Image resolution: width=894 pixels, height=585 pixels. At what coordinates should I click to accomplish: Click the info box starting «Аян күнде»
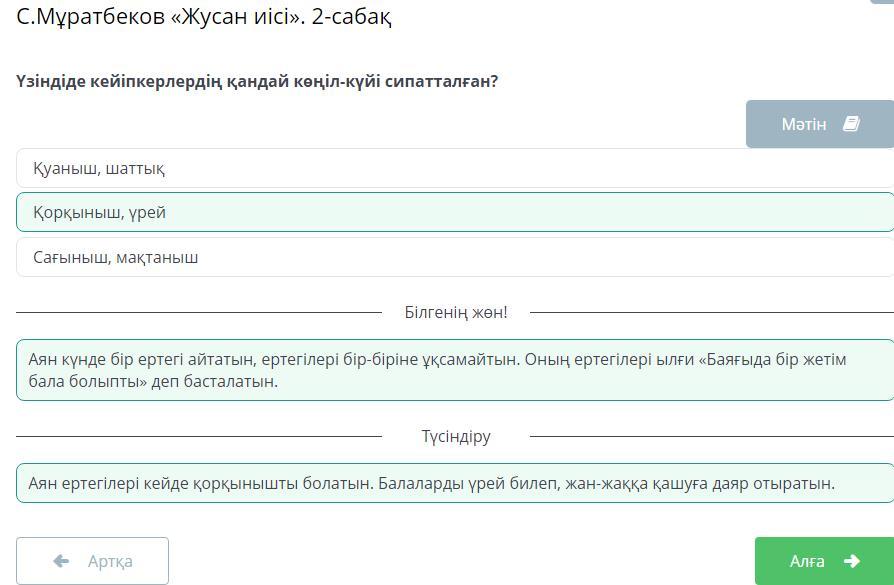click(x=455, y=370)
